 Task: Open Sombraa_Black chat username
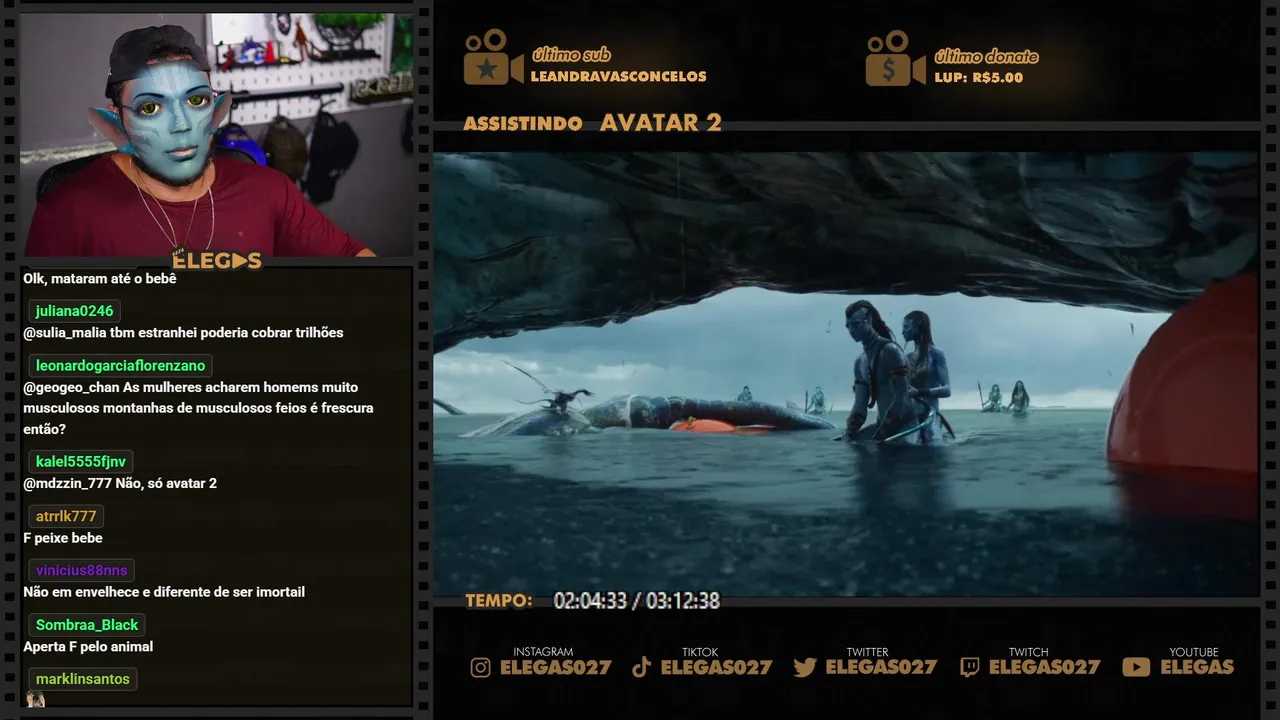coord(87,625)
